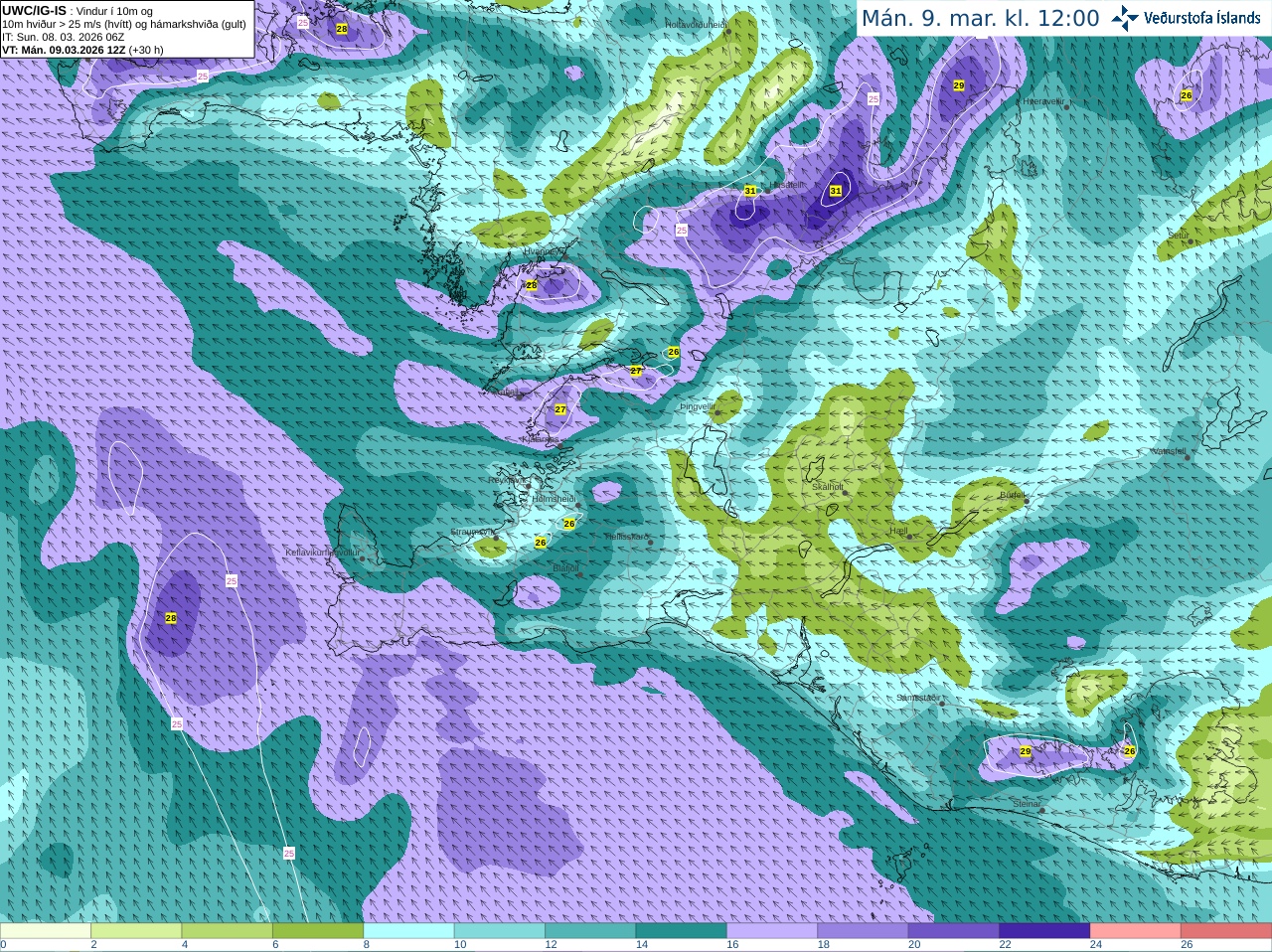Image resolution: width=1272 pixels, height=952 pixels.
Task: Click the Setur station label
Action: (x=1179, y=236)
